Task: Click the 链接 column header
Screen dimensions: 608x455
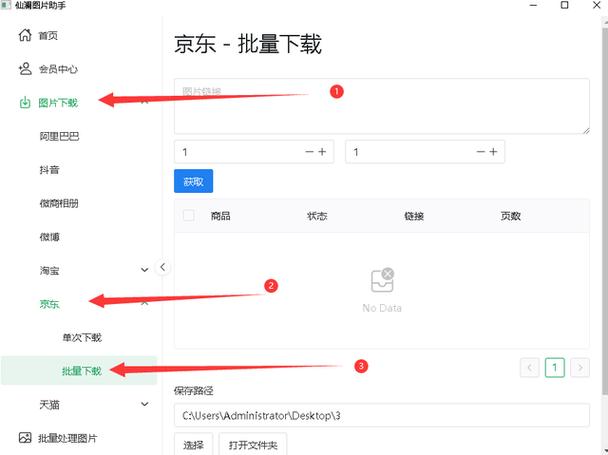Action: (414, 216)
